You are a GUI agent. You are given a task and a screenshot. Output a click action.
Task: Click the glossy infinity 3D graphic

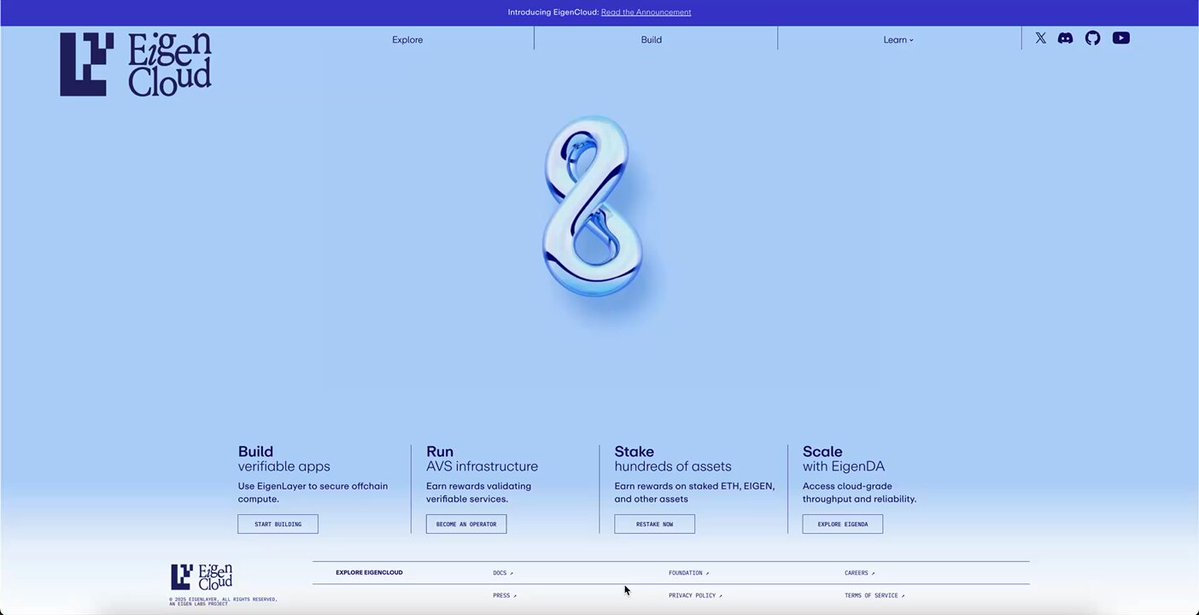pyautogui.click(x=593, y=205)
